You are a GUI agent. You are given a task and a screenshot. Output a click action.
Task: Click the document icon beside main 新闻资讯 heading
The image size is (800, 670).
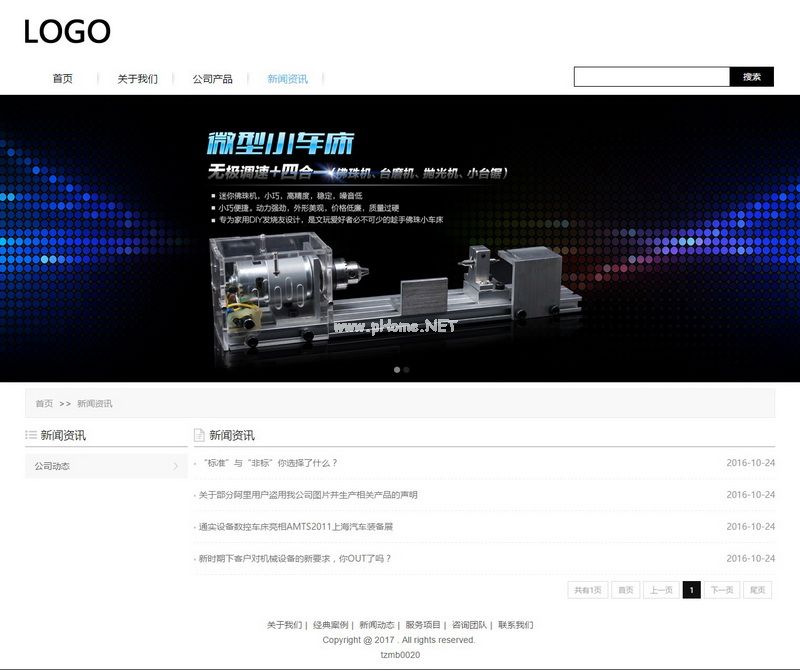point(199,435)
